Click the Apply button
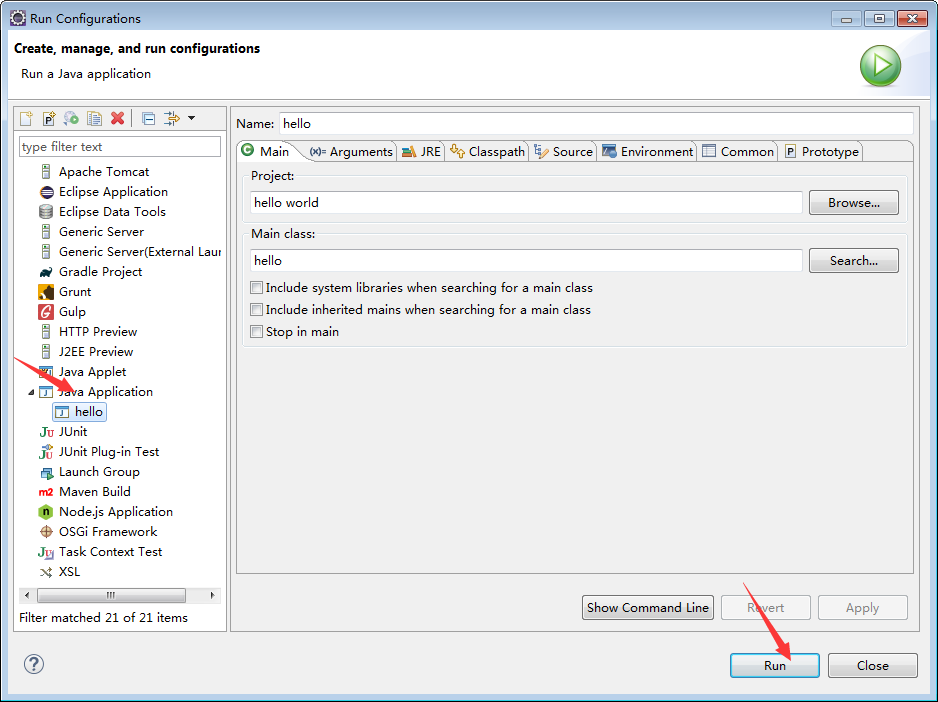This screenshot has height=702, width=938. pos(863,608)
